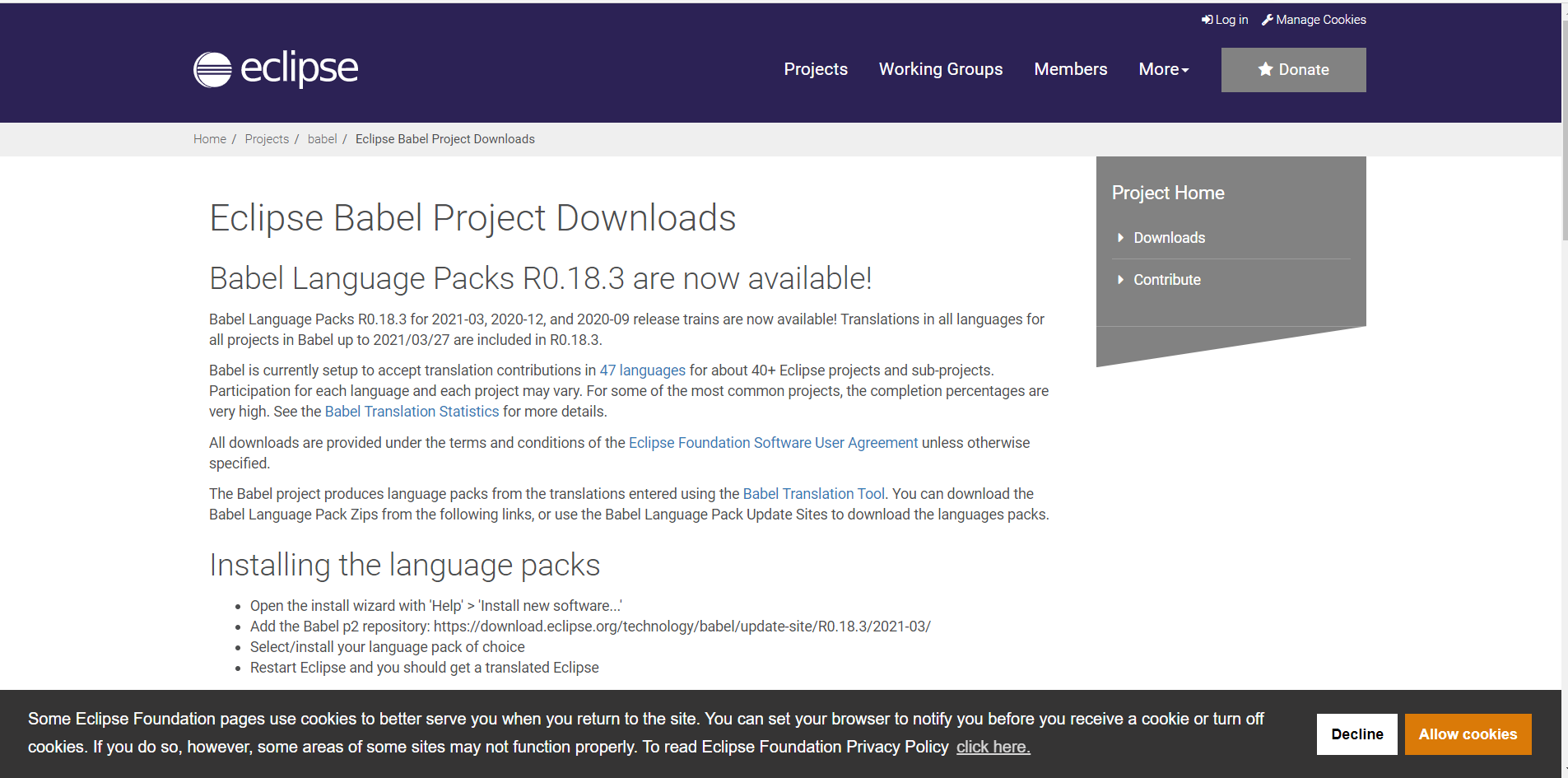The image size is (1568, 778).
Task: Open the Projects menu item
Action: [x=816, y=69]
